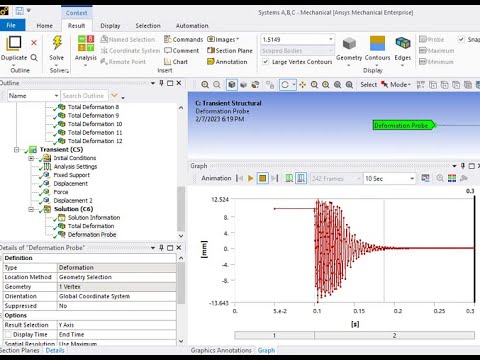Toggle Display Time checkbox in details
The height and width of the screenshot is (360, 480).
coord(8,334)
